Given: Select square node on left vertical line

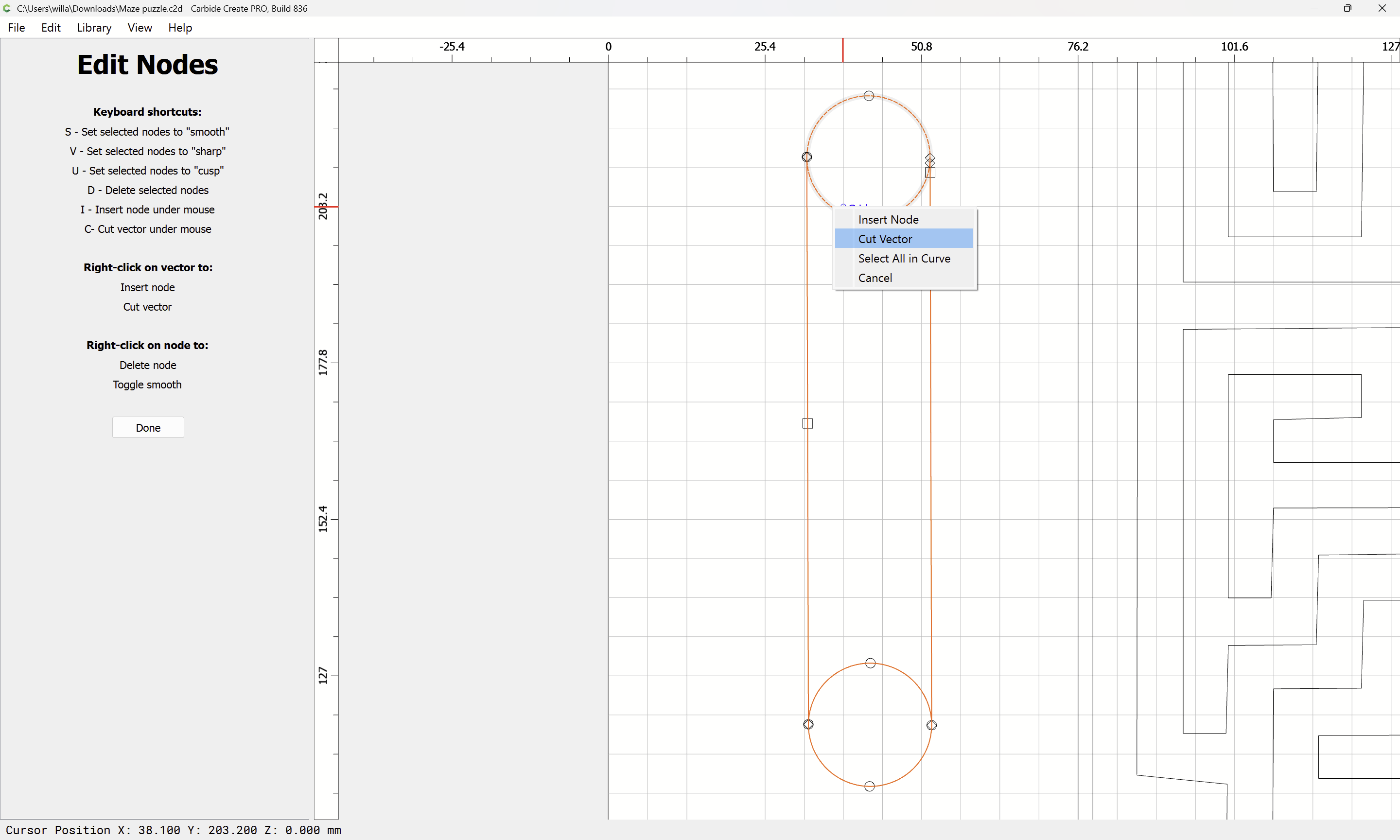Looking at the screenshot, I should [807, 423].
